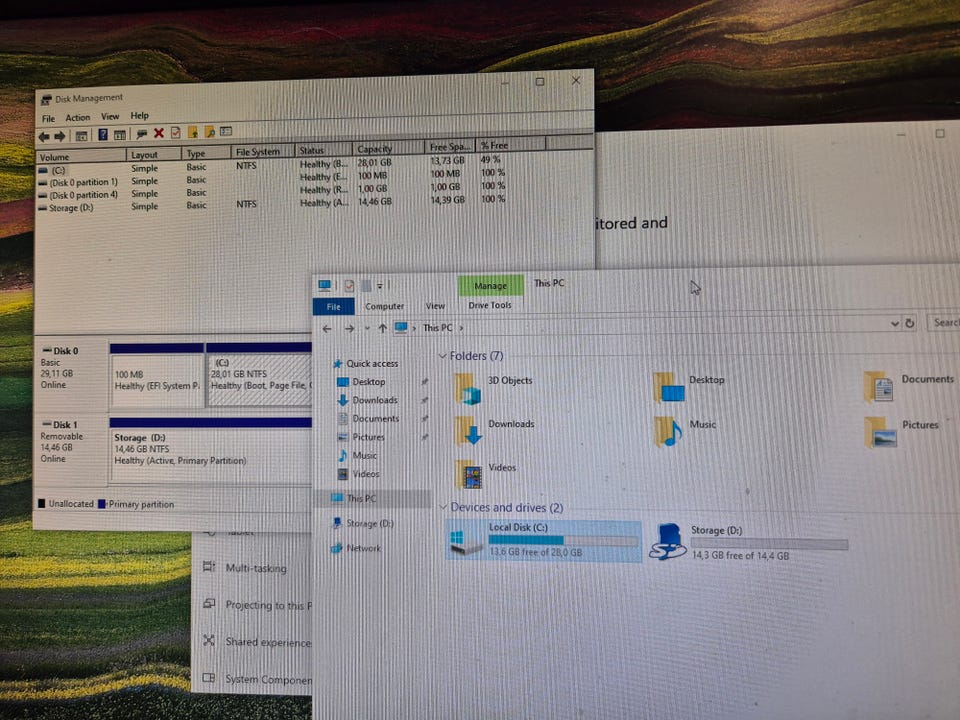
Task: Click the Action pane icon beside Help
Action: pyautogui.click(x=119, y=135)
